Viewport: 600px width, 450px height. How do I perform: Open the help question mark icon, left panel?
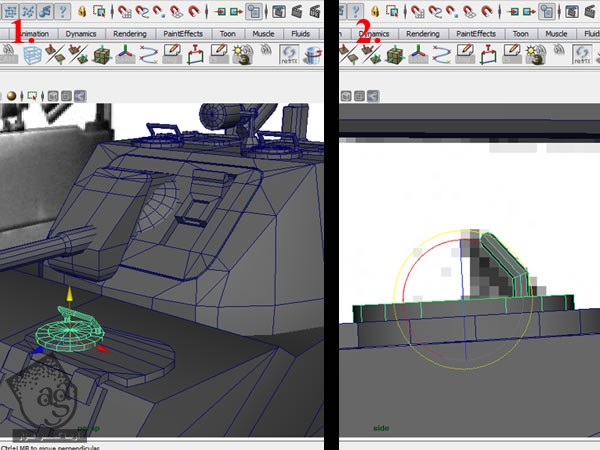coord(64,12)
